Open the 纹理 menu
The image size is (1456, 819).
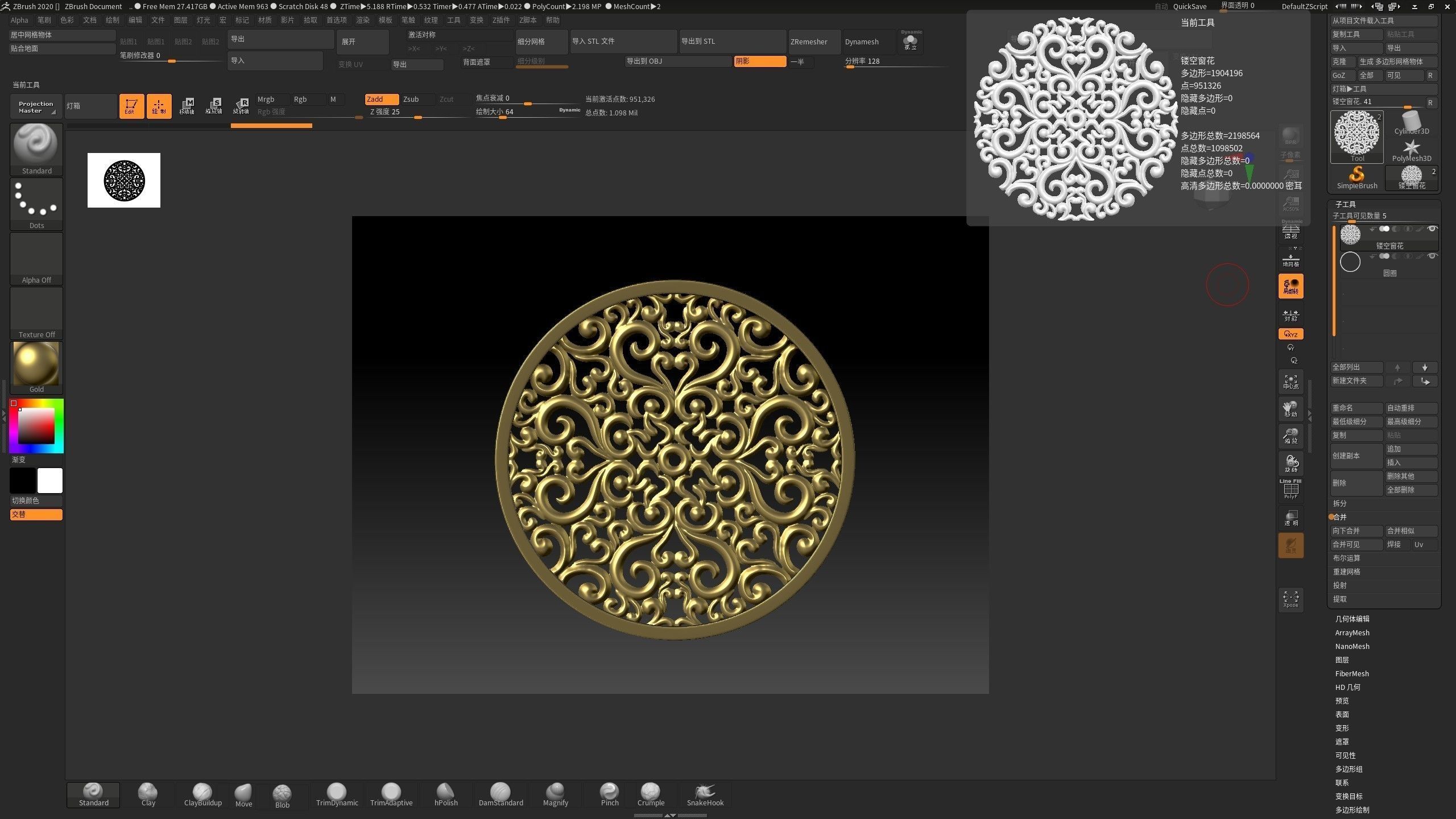coord(431,19)
